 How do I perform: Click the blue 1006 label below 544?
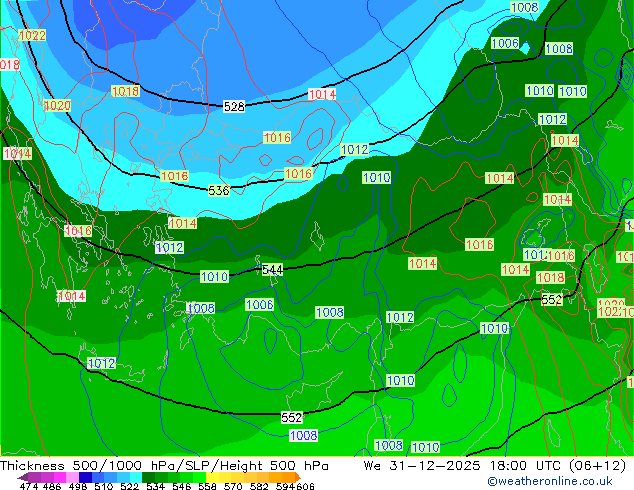[x=260, y=305]
